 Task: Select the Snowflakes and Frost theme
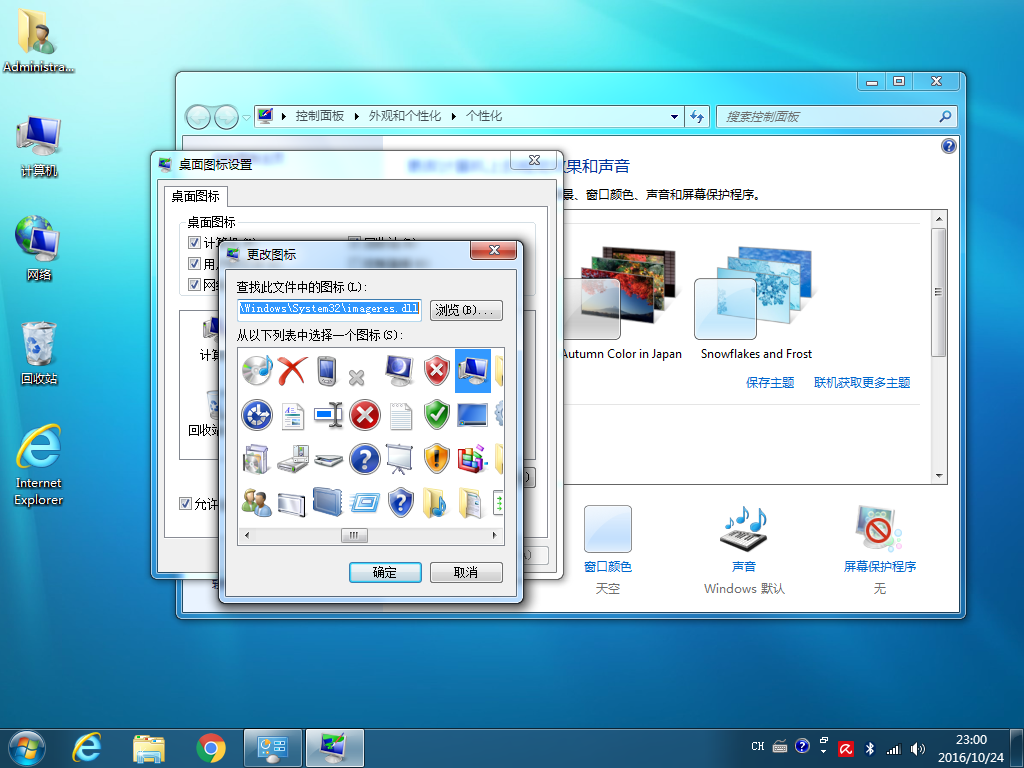[756, 304]
